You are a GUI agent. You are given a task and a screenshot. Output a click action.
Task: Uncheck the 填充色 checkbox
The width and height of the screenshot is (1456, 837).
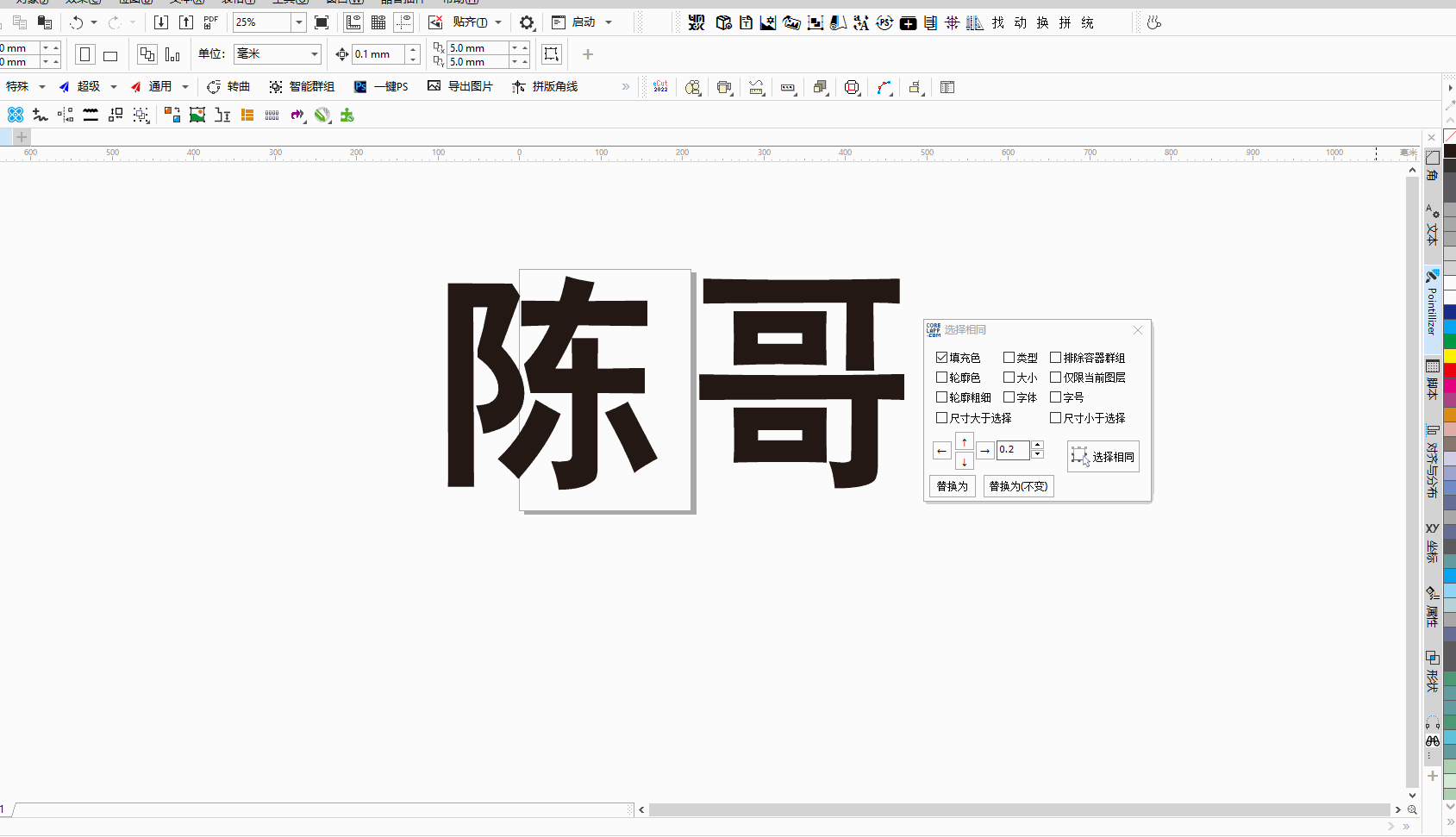point(941,357)
